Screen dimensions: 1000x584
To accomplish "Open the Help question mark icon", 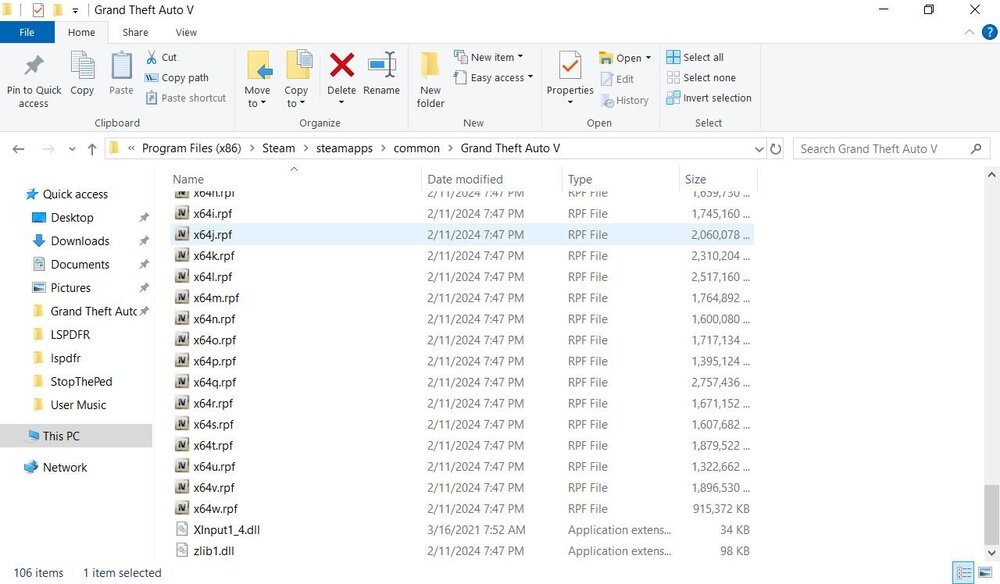I will pyautogui.click(x=989, y=33).
